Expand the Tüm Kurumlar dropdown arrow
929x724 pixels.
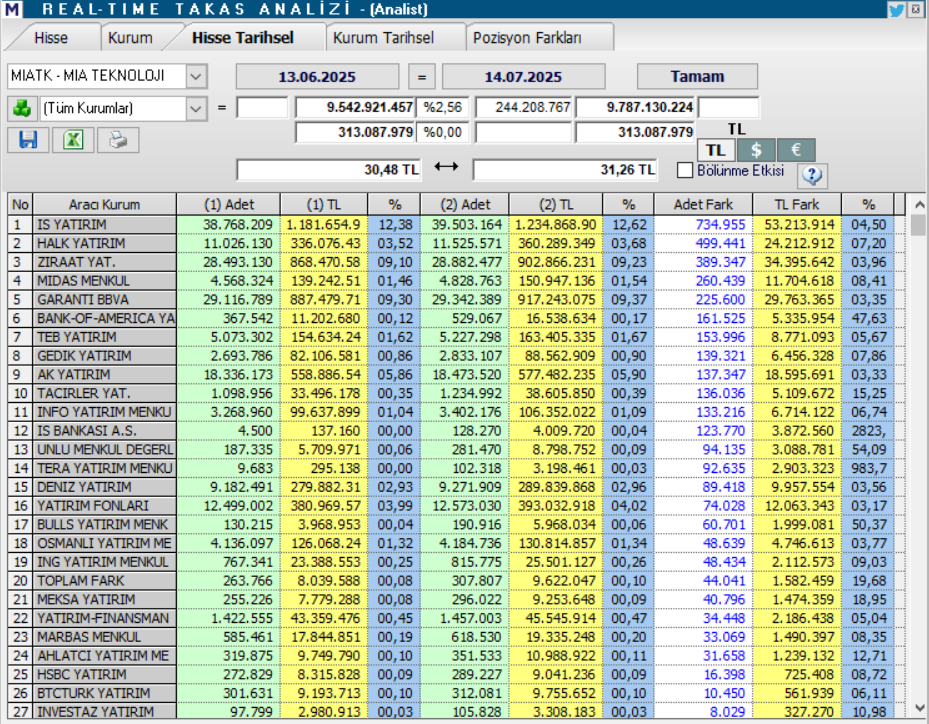196,109
